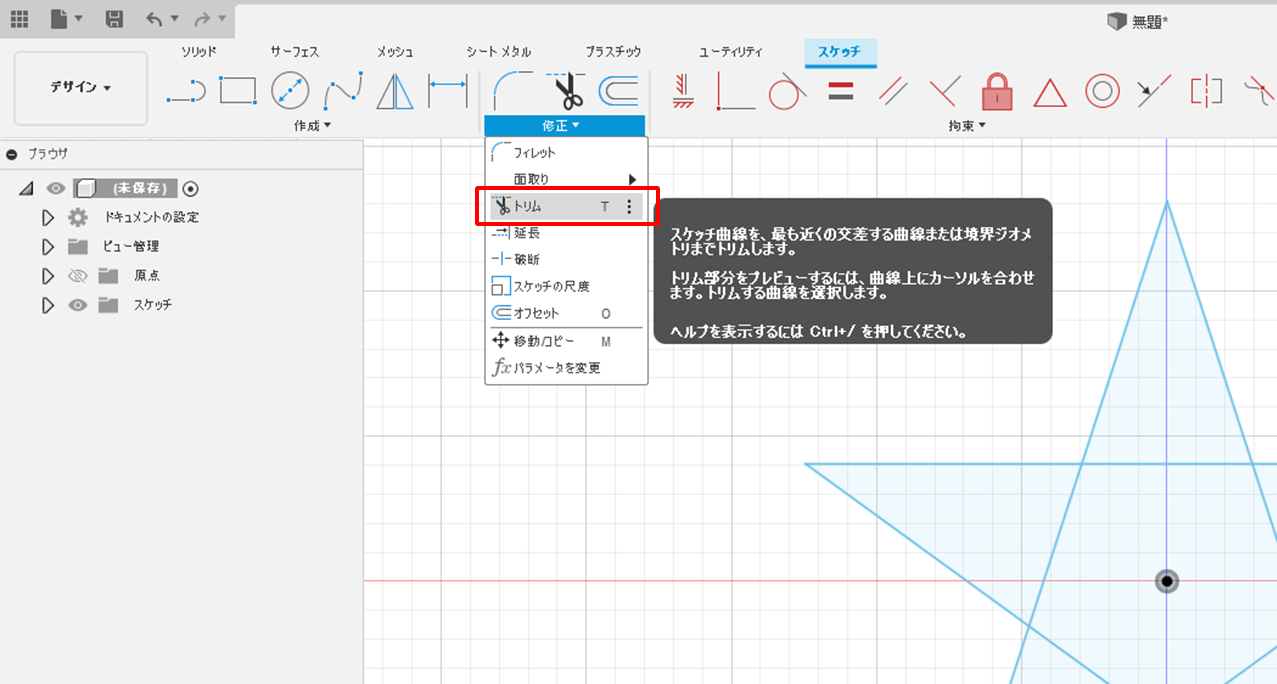Select the Circle sketch tool

tap(290, 91)
